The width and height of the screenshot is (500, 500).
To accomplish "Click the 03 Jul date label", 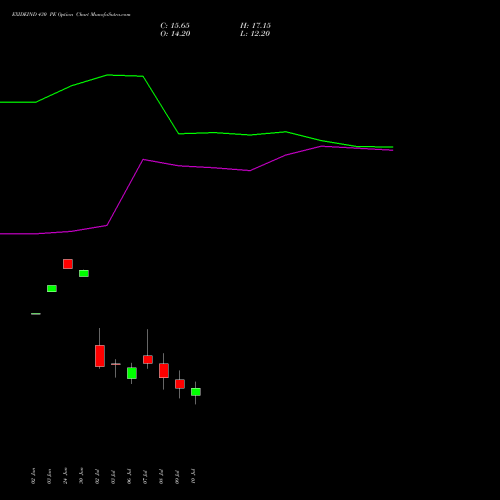I will coord(113,476).
